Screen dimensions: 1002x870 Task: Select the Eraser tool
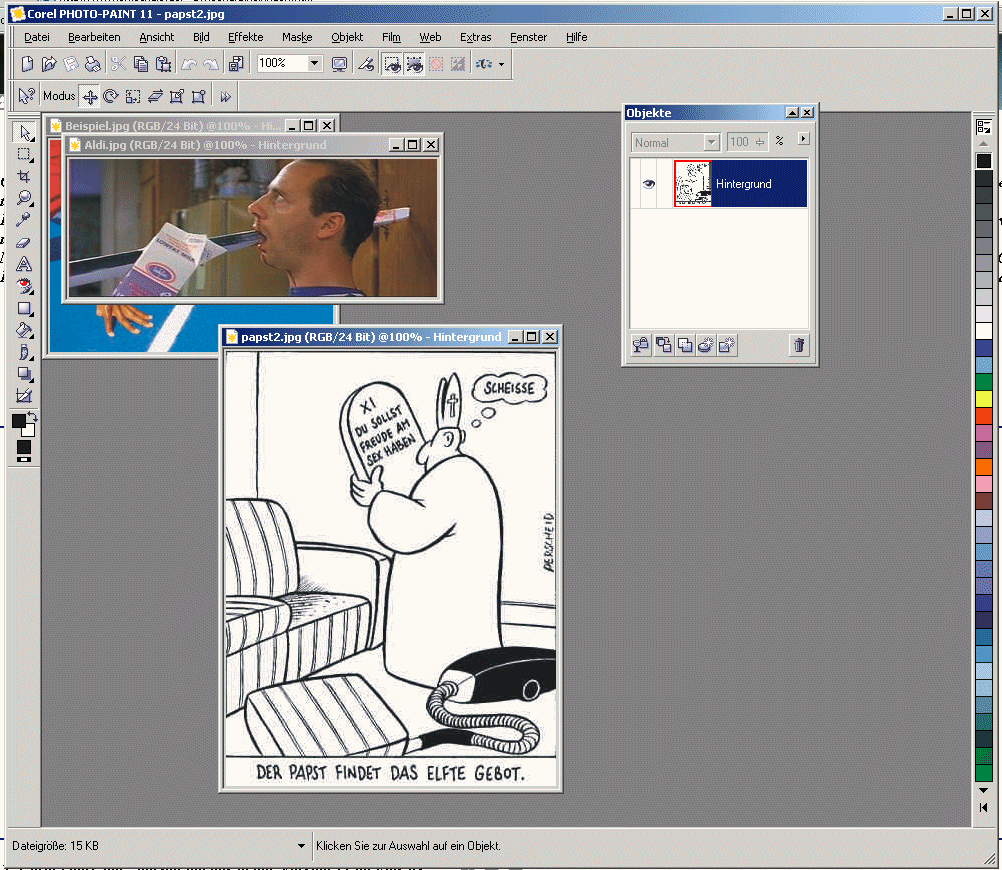tap(24, 242)
